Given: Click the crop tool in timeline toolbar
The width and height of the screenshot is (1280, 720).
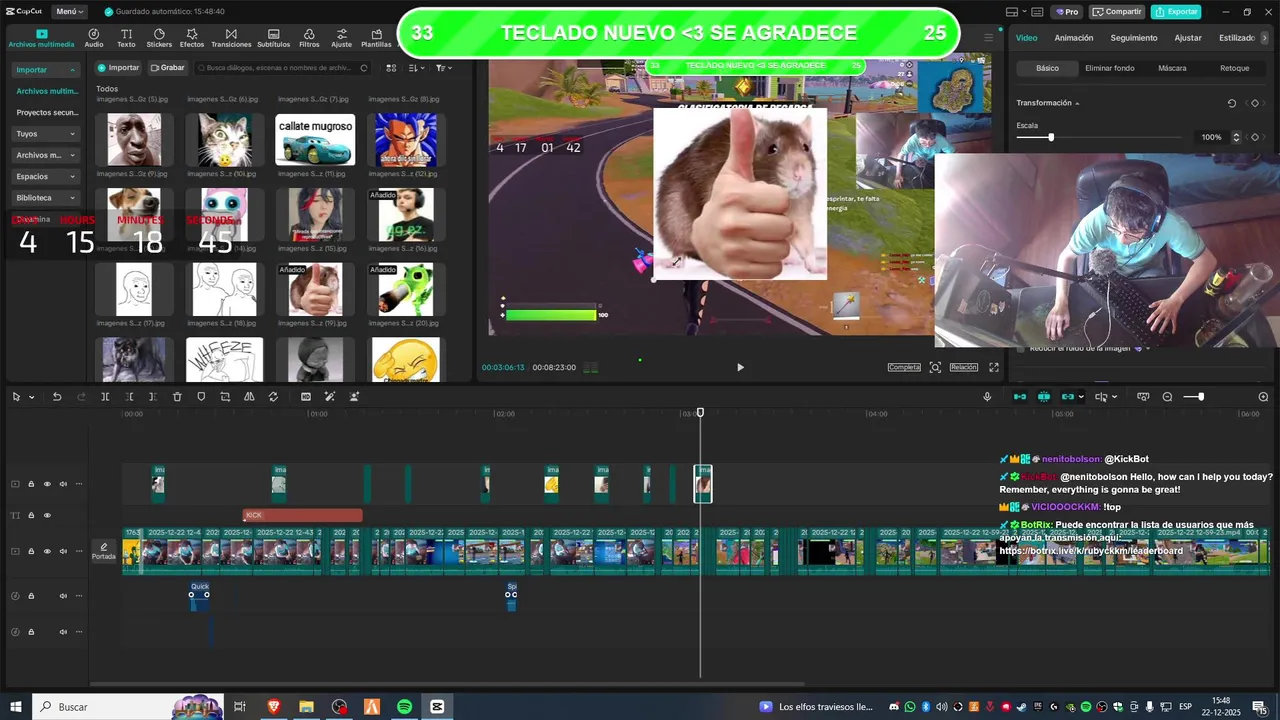Looking at the screenshot, I should 225,397.
